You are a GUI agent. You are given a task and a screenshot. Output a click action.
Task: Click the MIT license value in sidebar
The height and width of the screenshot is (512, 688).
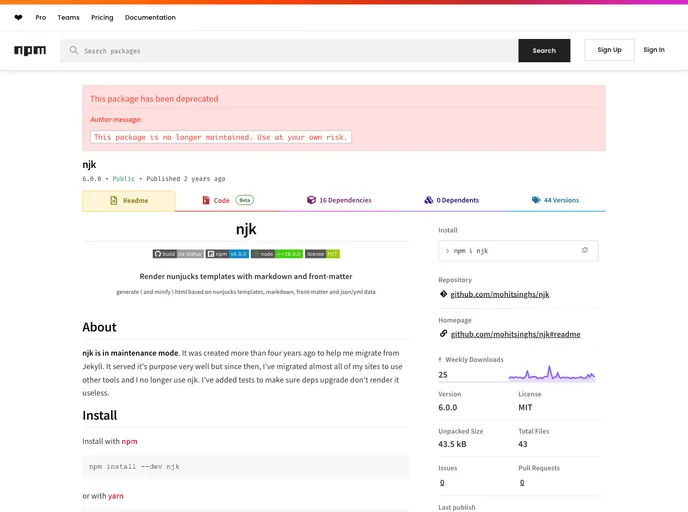coord(525,408)
